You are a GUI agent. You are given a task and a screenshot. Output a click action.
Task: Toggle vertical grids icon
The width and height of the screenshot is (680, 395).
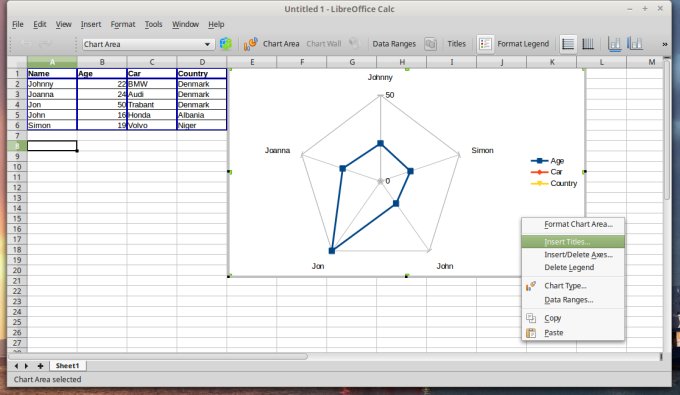tap(588, 44)
